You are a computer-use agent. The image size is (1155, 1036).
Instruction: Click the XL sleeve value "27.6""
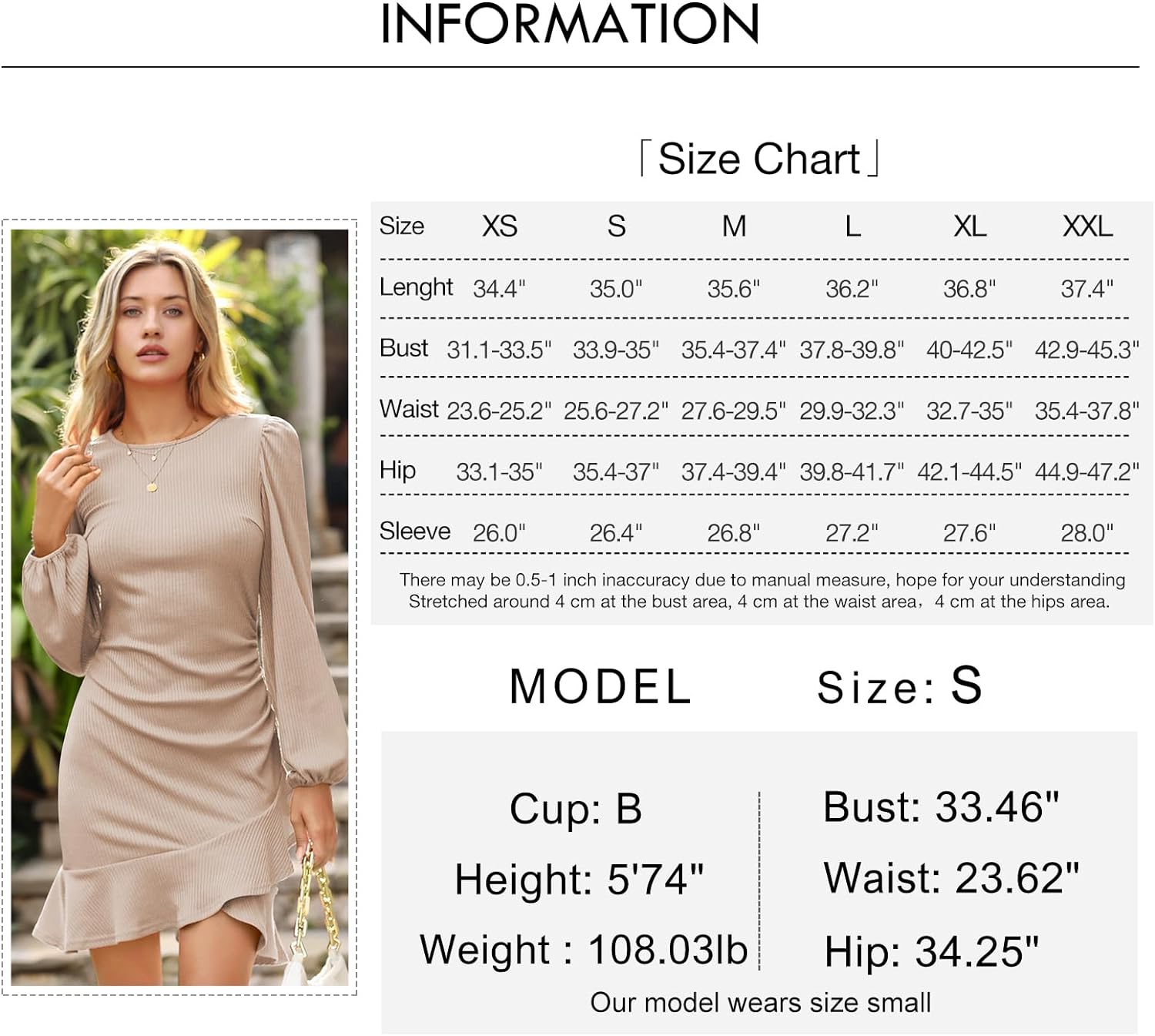coord(969,532)
